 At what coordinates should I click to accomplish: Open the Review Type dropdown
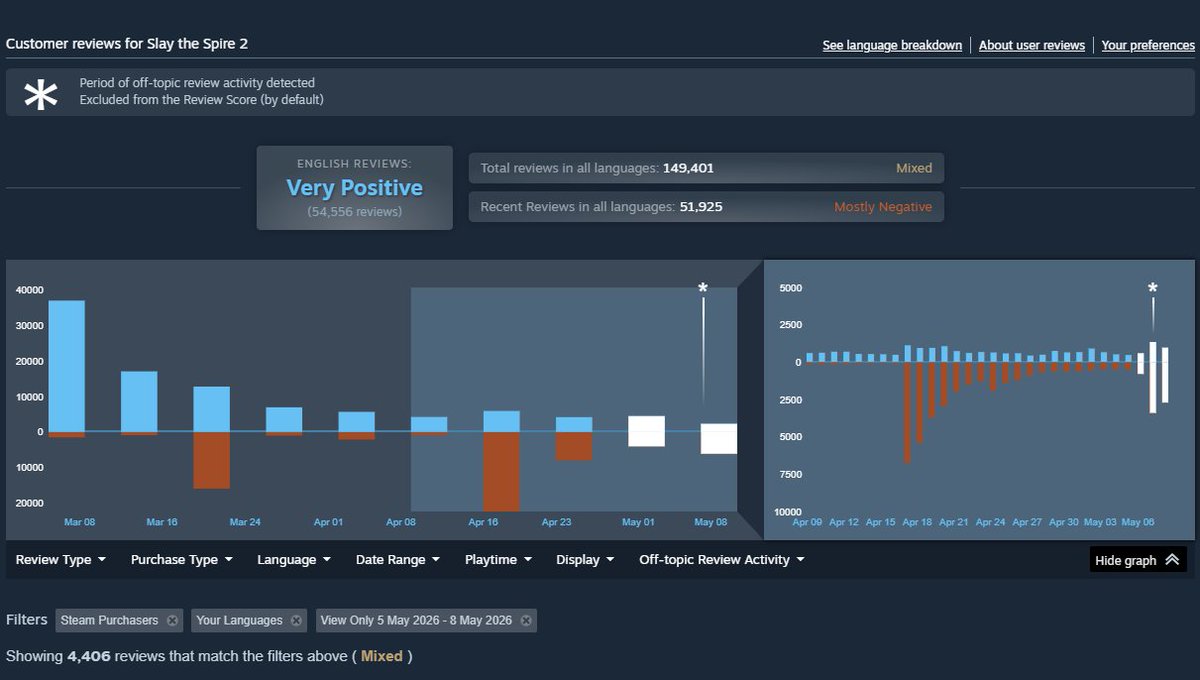pos(61,560)
